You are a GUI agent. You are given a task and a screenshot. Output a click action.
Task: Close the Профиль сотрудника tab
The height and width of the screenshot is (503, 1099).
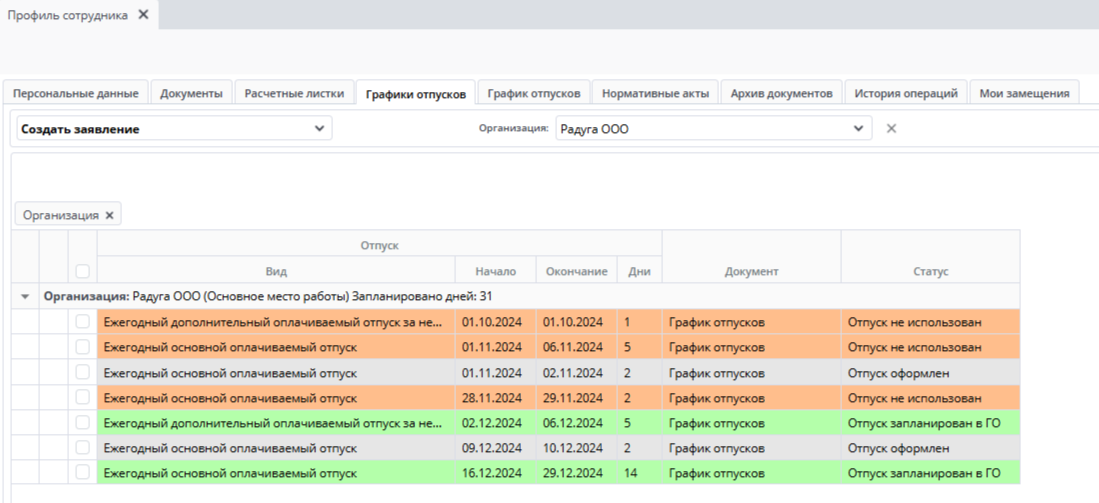pyautogui.click(x=143, y=15)
